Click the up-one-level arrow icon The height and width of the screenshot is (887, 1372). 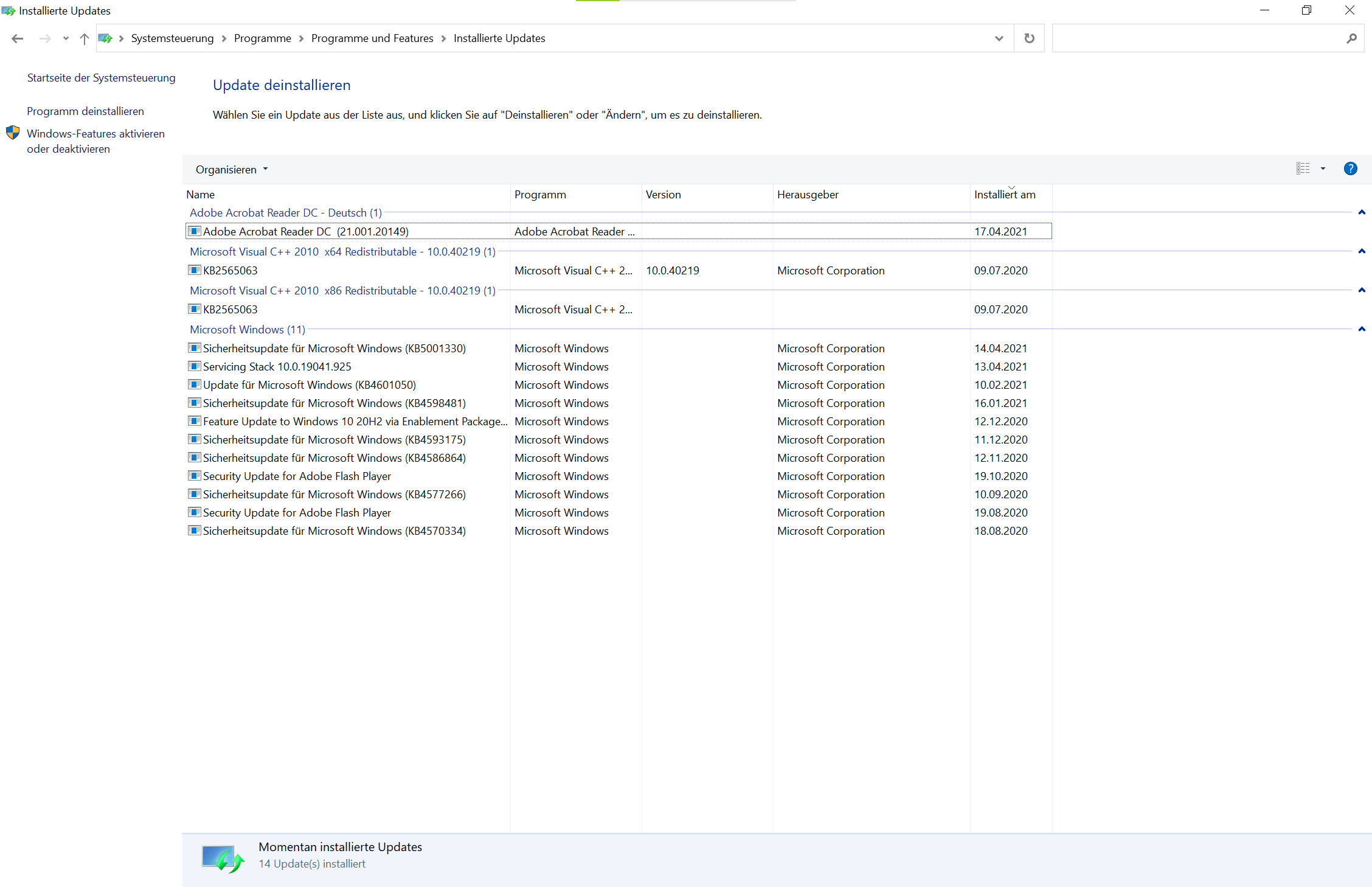point(85,38)
